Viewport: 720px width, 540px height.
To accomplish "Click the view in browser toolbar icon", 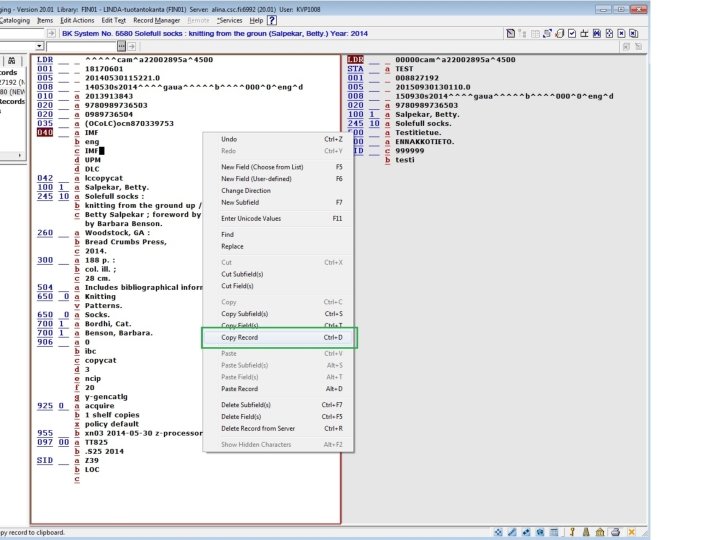I will [x=560, y=34].
